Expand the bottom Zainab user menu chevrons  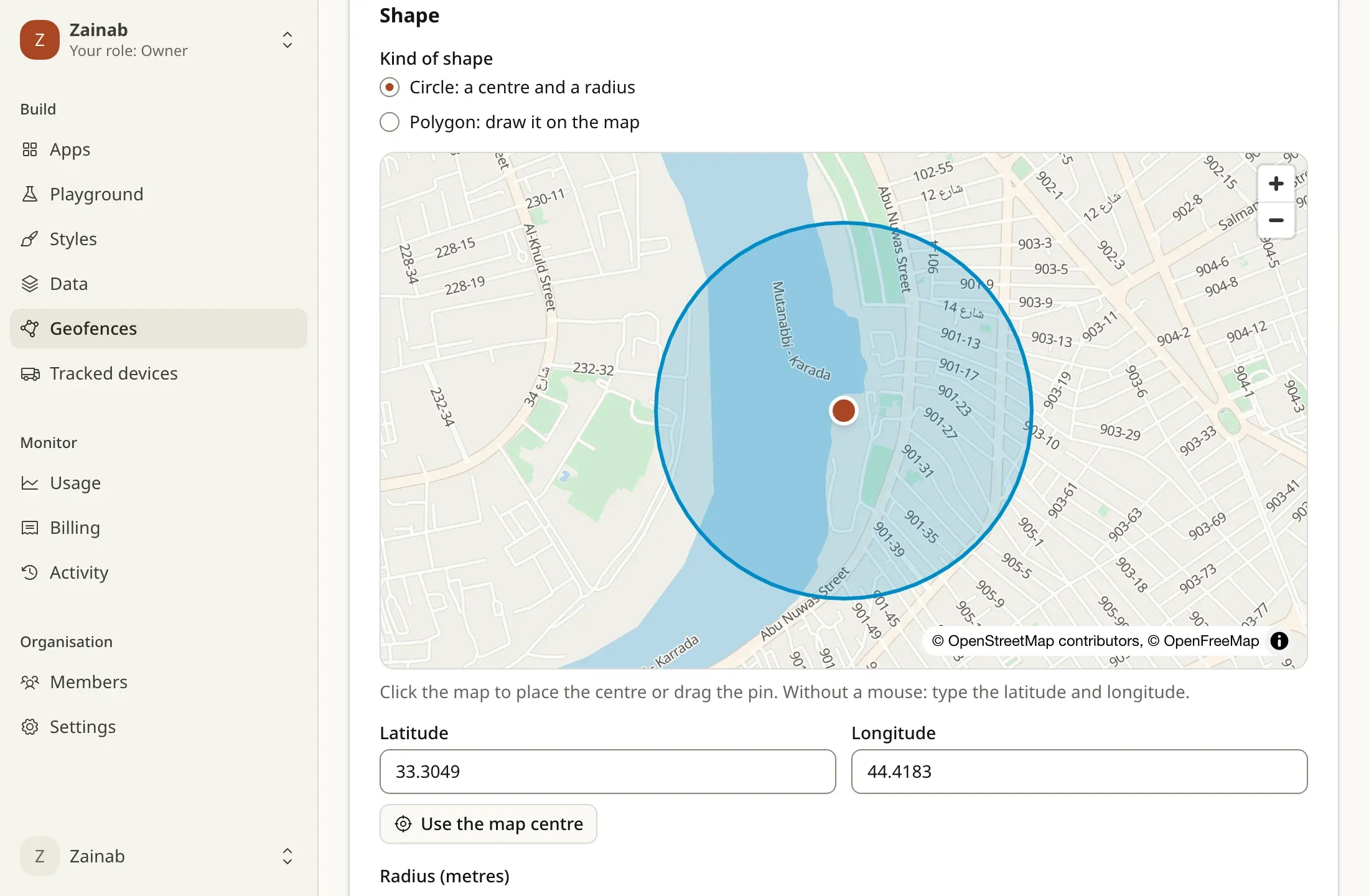pyautogui.click(x=287, y=856)
